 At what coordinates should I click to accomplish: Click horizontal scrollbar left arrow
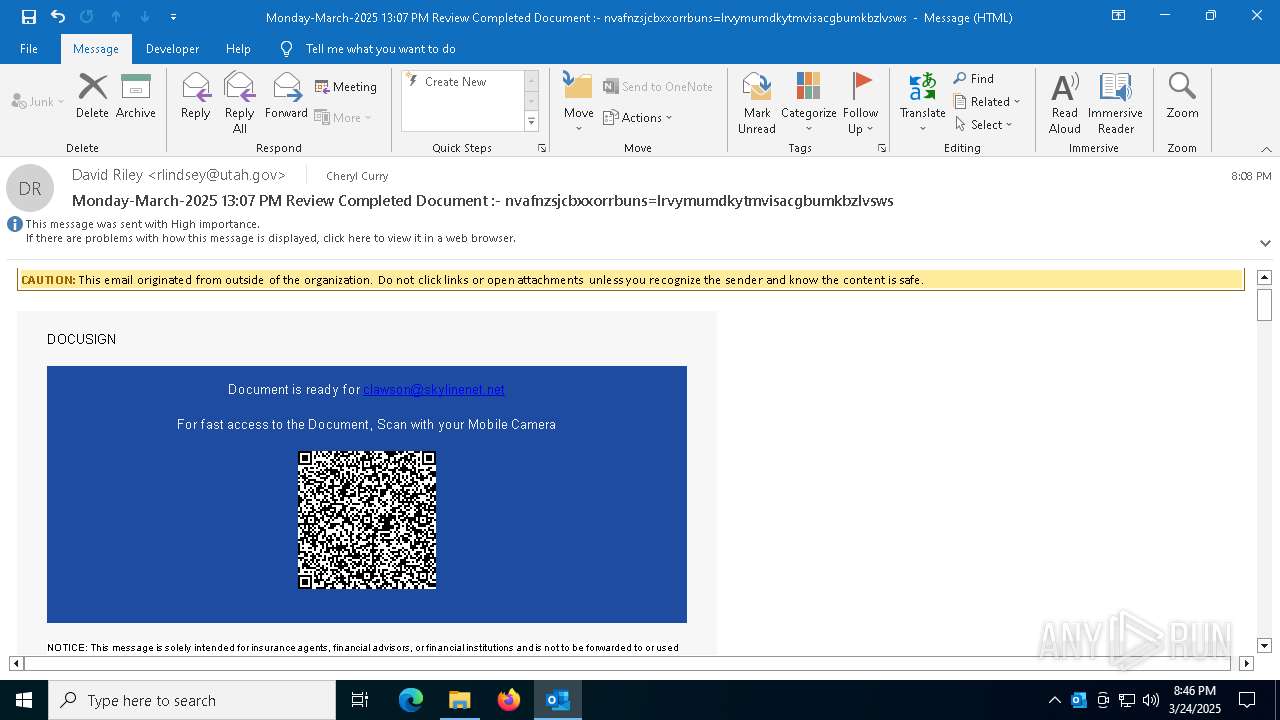click(x=16, y=663)
